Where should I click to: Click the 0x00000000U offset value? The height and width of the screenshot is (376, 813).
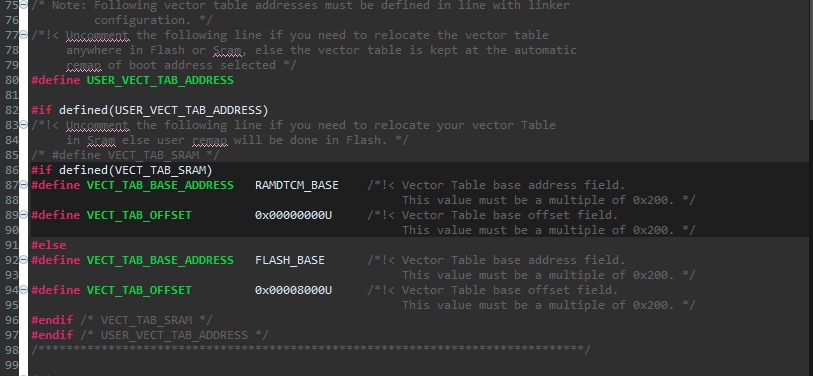tap(293, 215)
